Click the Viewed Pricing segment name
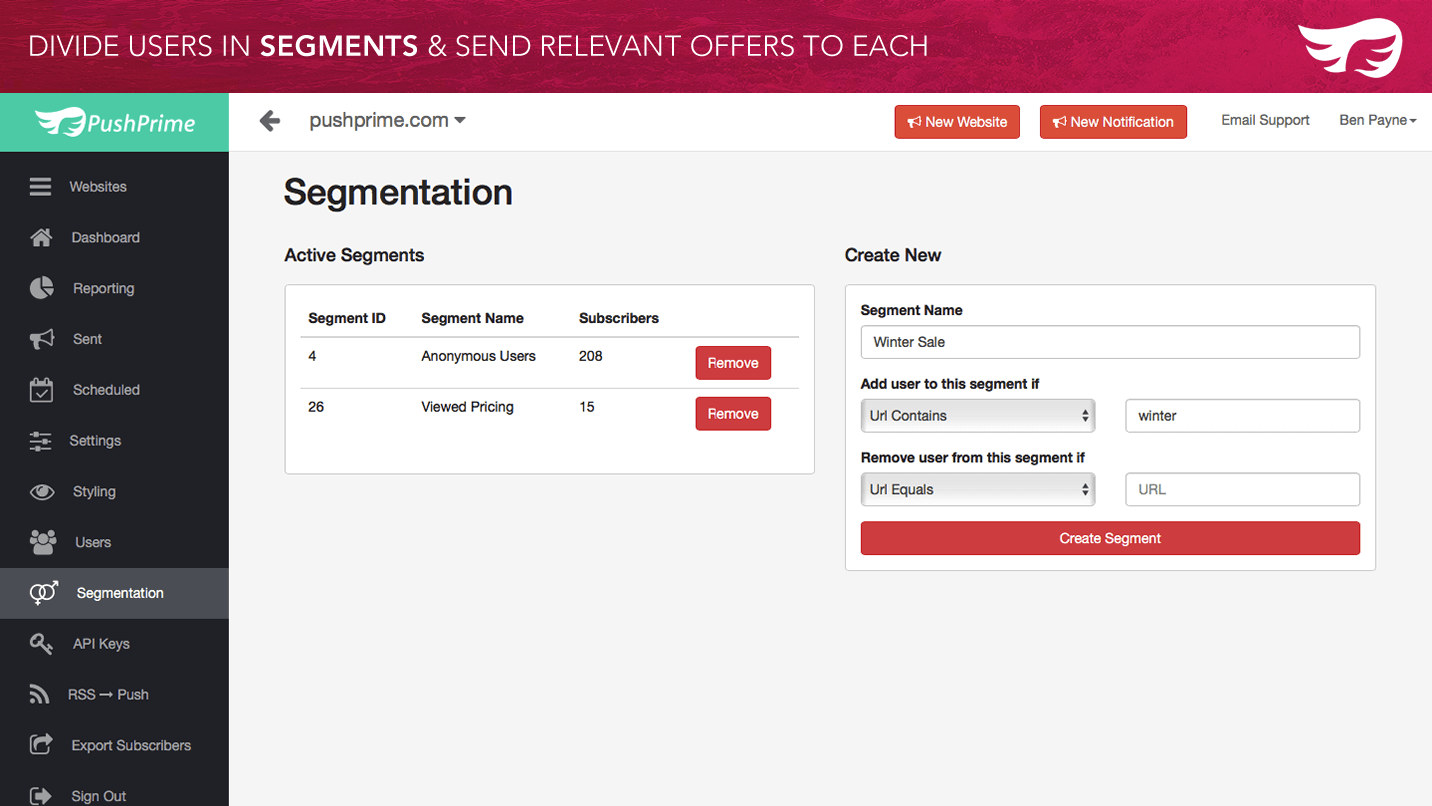Viewport: 1432px width, 806px height. tap(467, 407)
